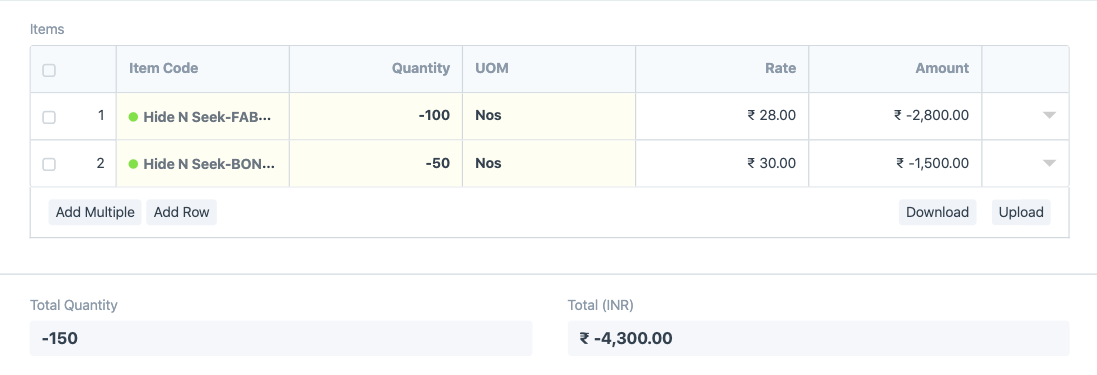Download the items table

[937, 212]
